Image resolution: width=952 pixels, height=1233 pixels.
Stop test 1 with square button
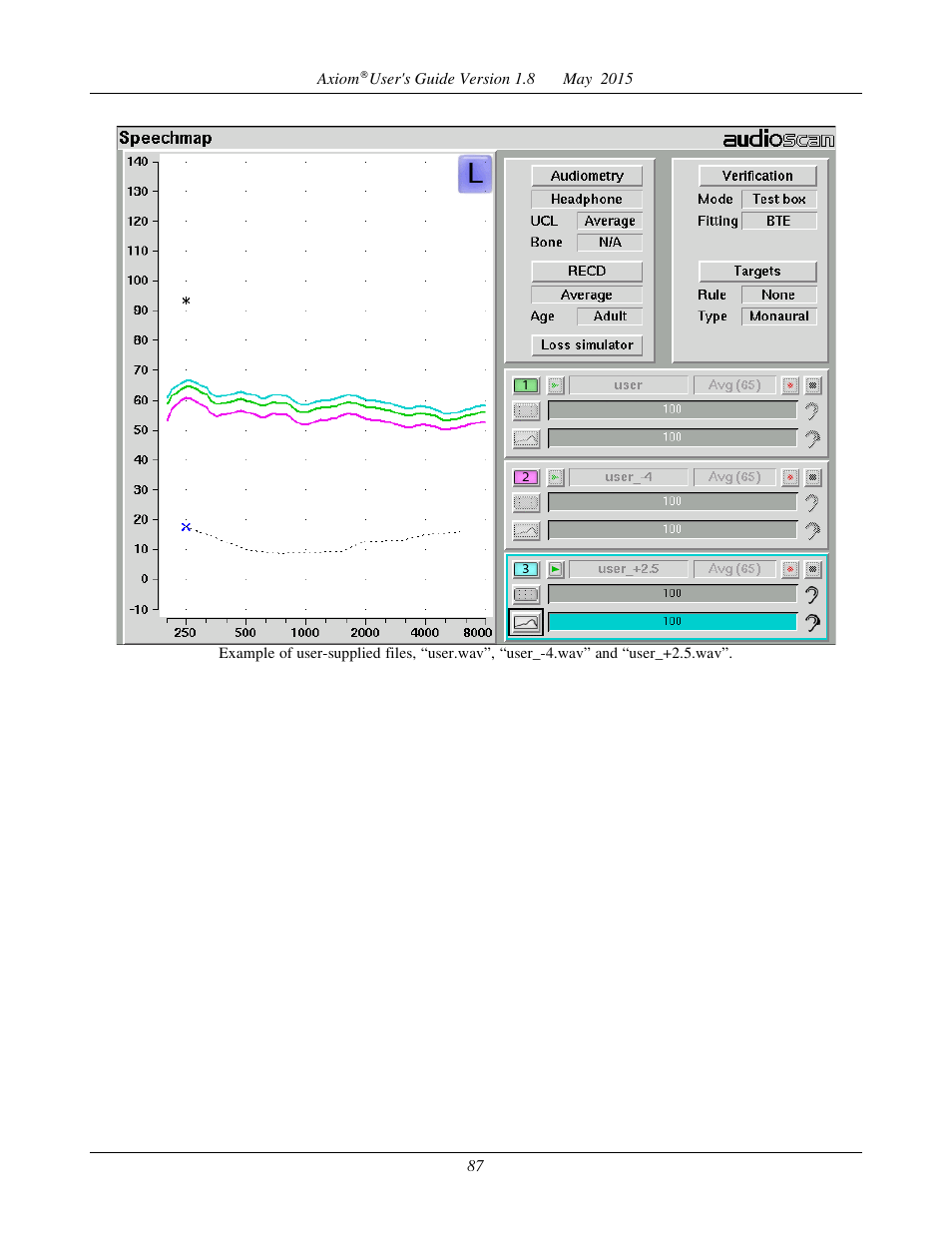coord(813,385)
